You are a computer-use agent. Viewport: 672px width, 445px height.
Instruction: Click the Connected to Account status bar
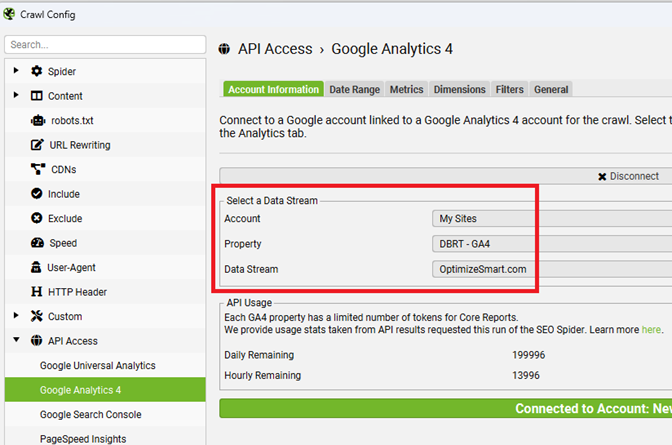point(446,409)
